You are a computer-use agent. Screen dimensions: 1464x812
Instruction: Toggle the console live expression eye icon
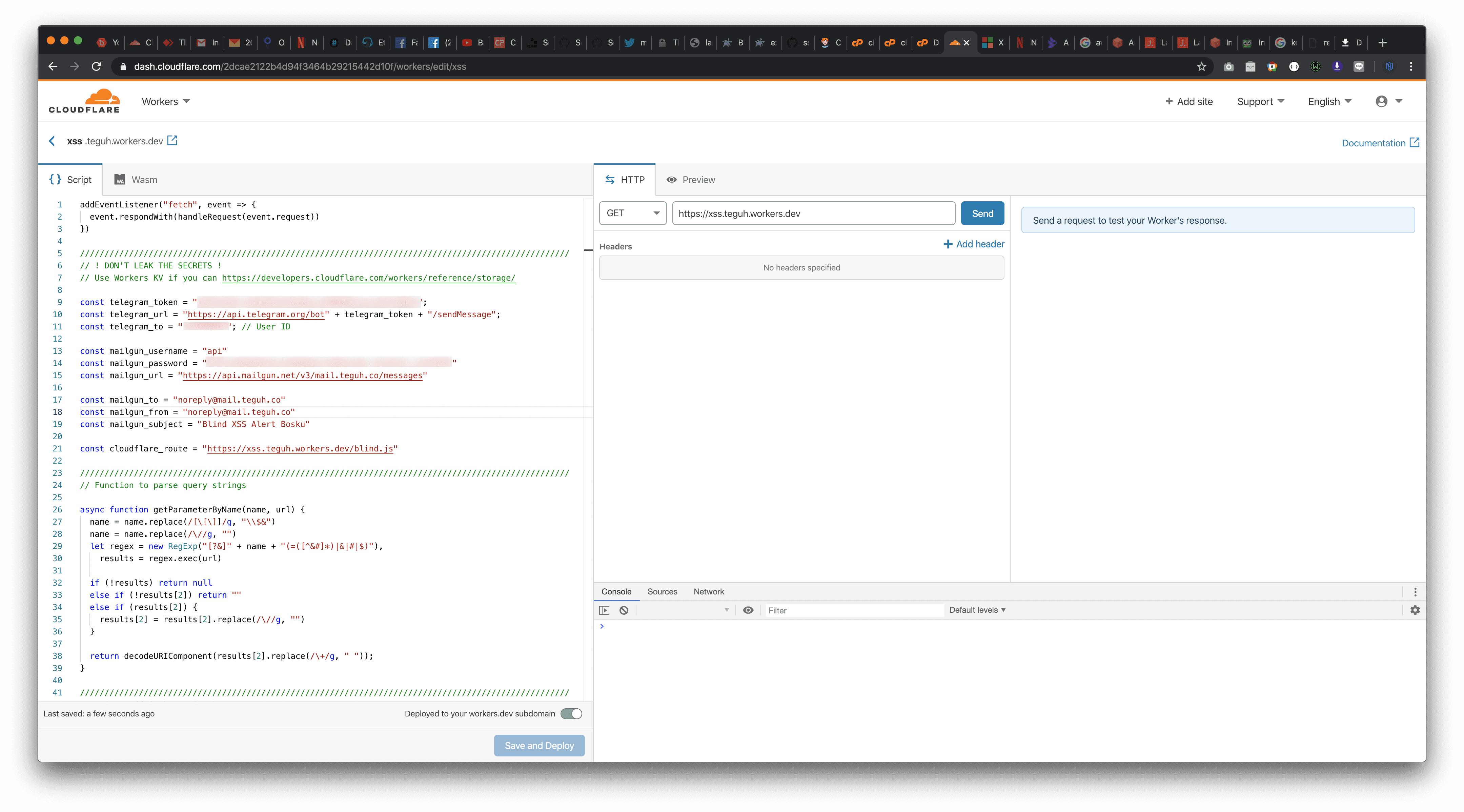(x=748, y=610)
